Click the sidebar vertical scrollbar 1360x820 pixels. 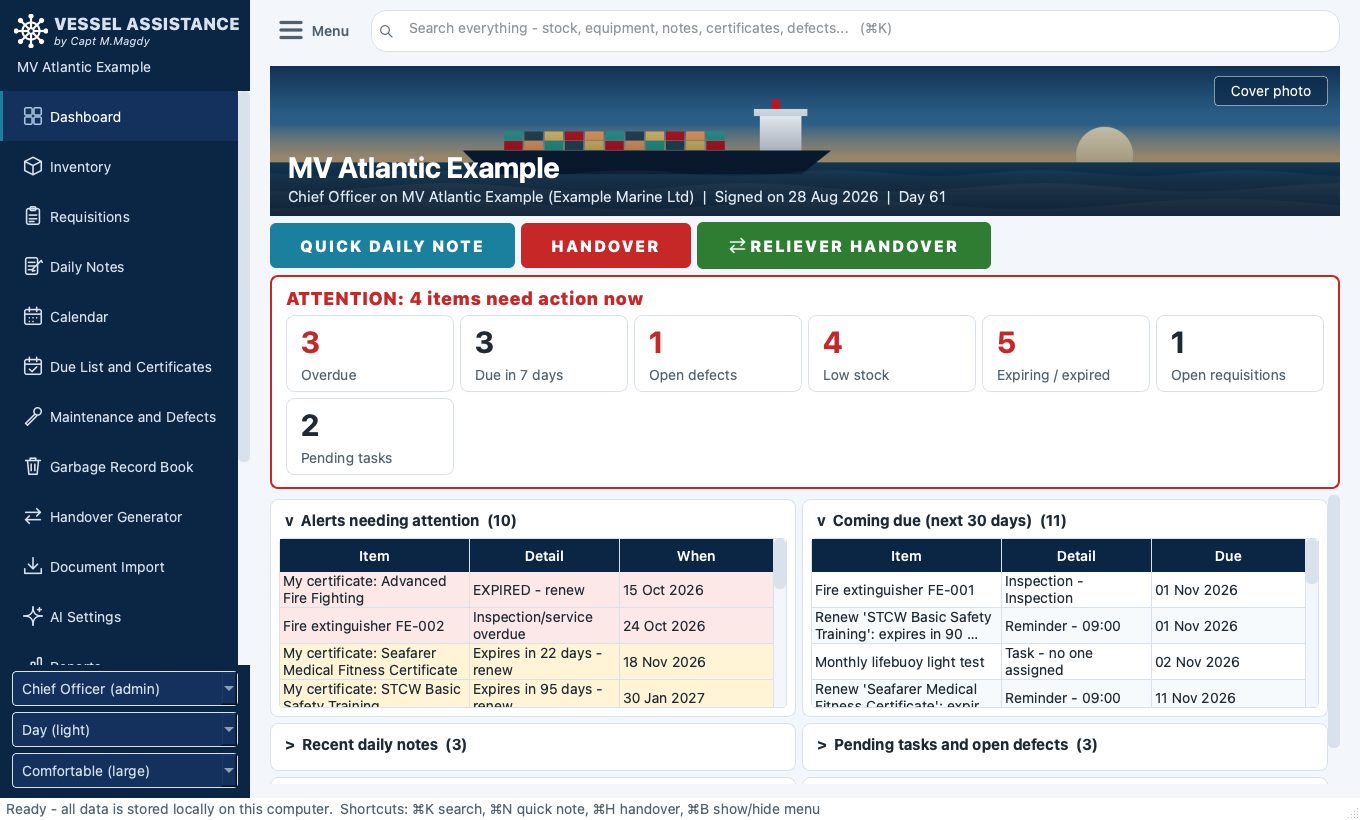[x=244, y=277]
